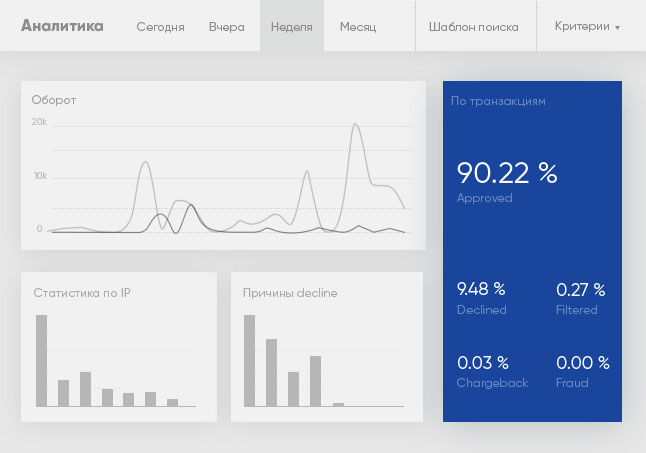Click the Оборот chart title

54,100
